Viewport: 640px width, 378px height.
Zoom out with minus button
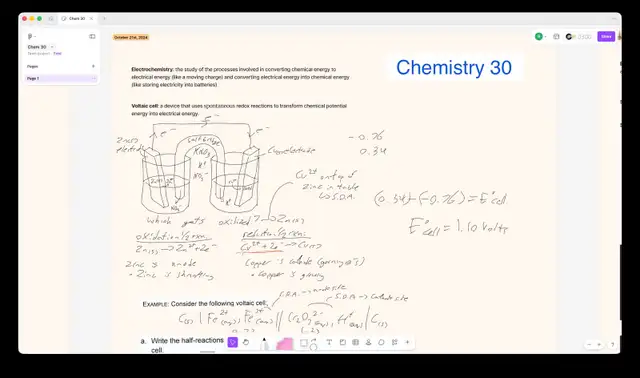pyautogui.click(x=589, y=345)
